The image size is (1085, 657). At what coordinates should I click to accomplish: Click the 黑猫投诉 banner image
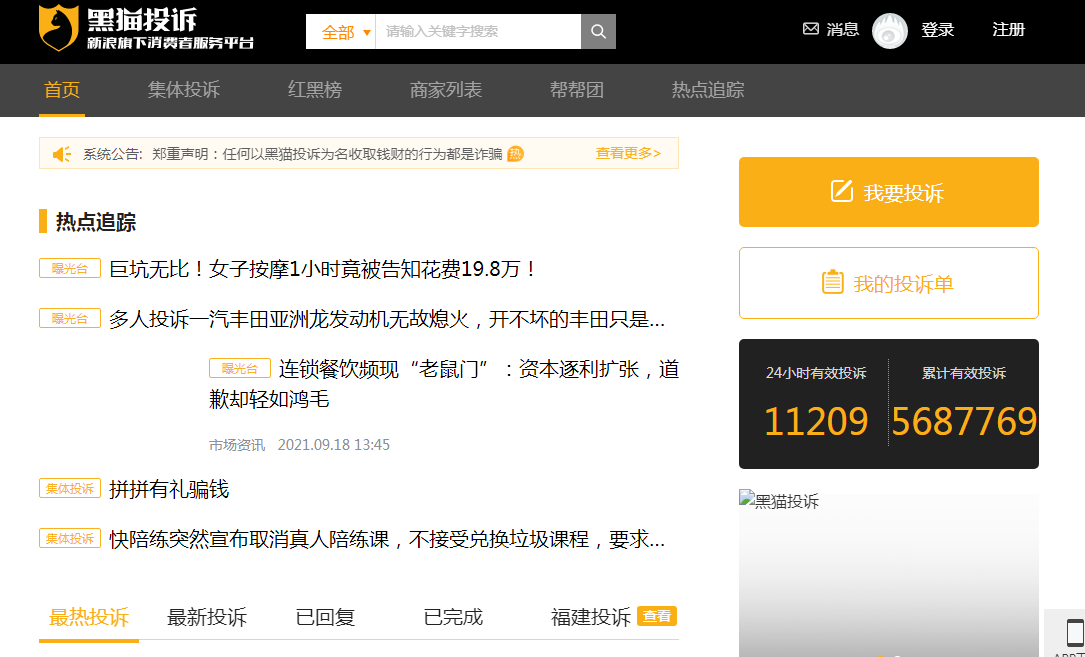888,575
